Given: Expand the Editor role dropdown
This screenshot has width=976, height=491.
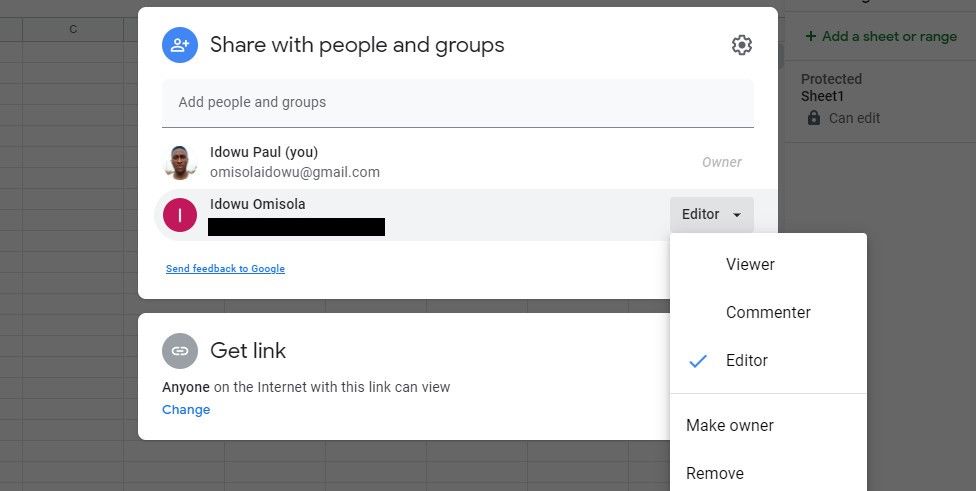Looking at the screenshot, I should point(711,214).
